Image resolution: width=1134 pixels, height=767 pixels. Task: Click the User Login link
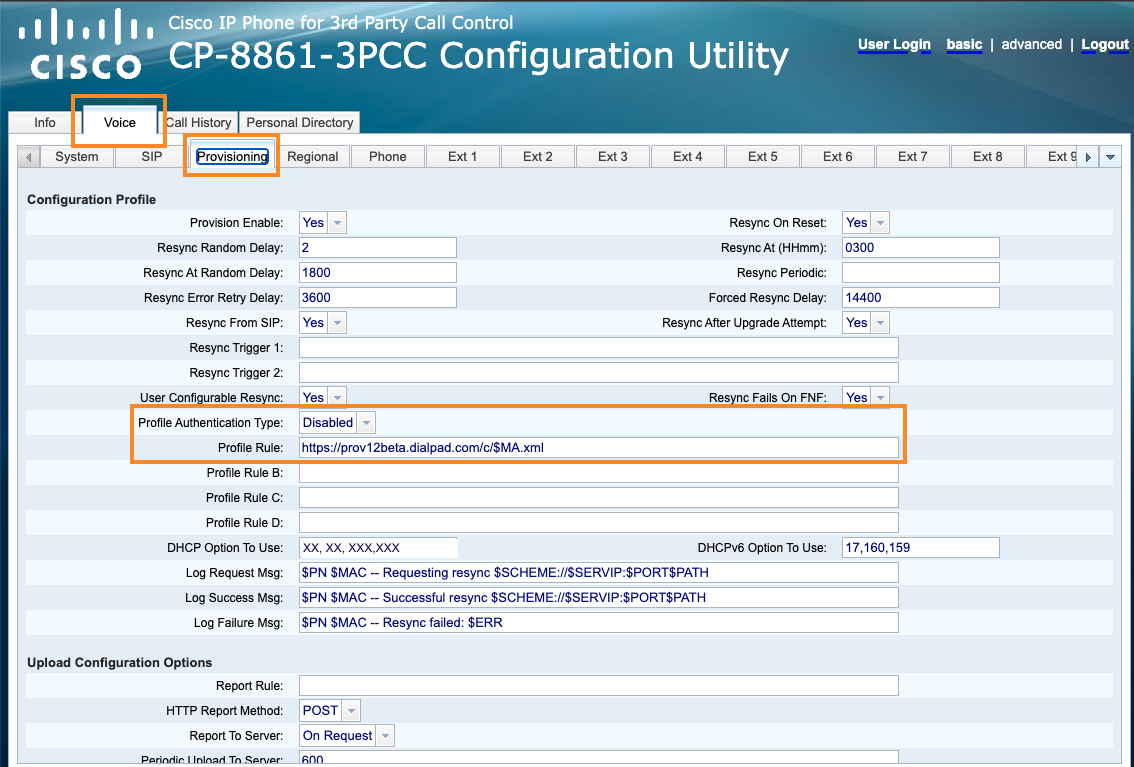click(x=894, y=44)
